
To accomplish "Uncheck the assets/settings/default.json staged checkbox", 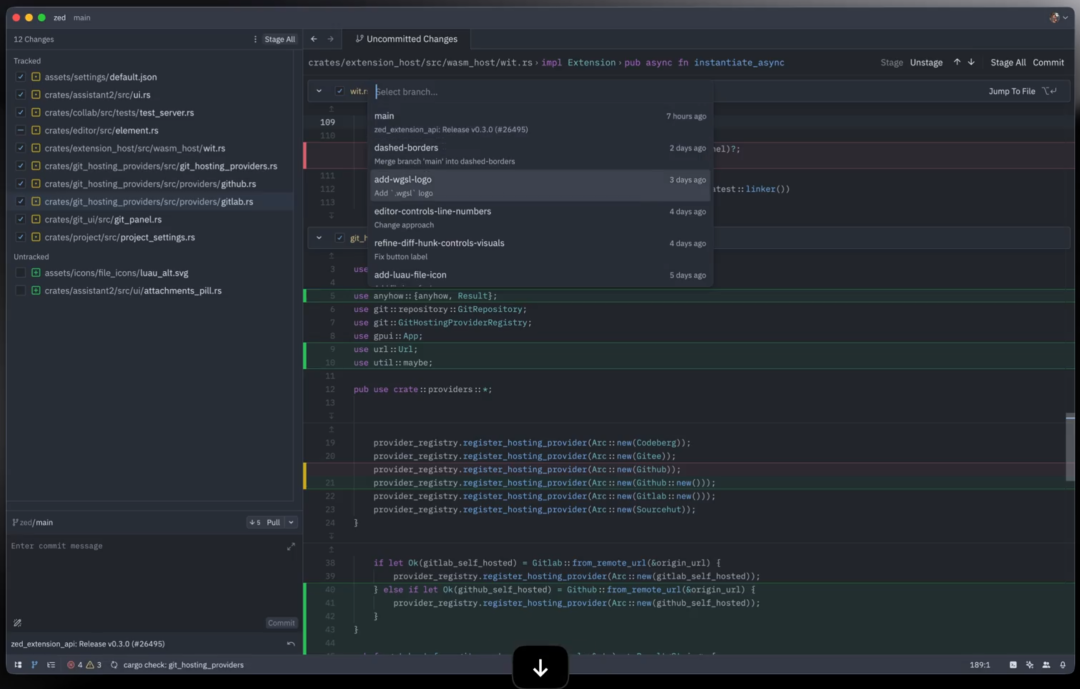I will point(20,77).
